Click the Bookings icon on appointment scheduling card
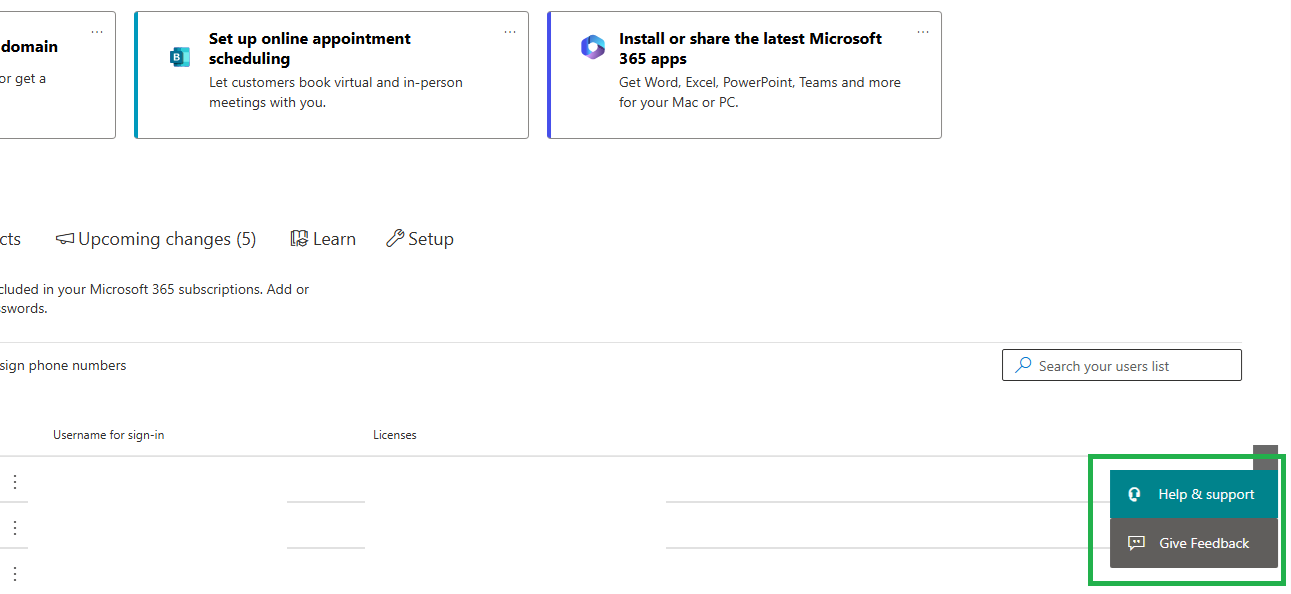This screenshot has height=594, width=1291. point(180,57)
